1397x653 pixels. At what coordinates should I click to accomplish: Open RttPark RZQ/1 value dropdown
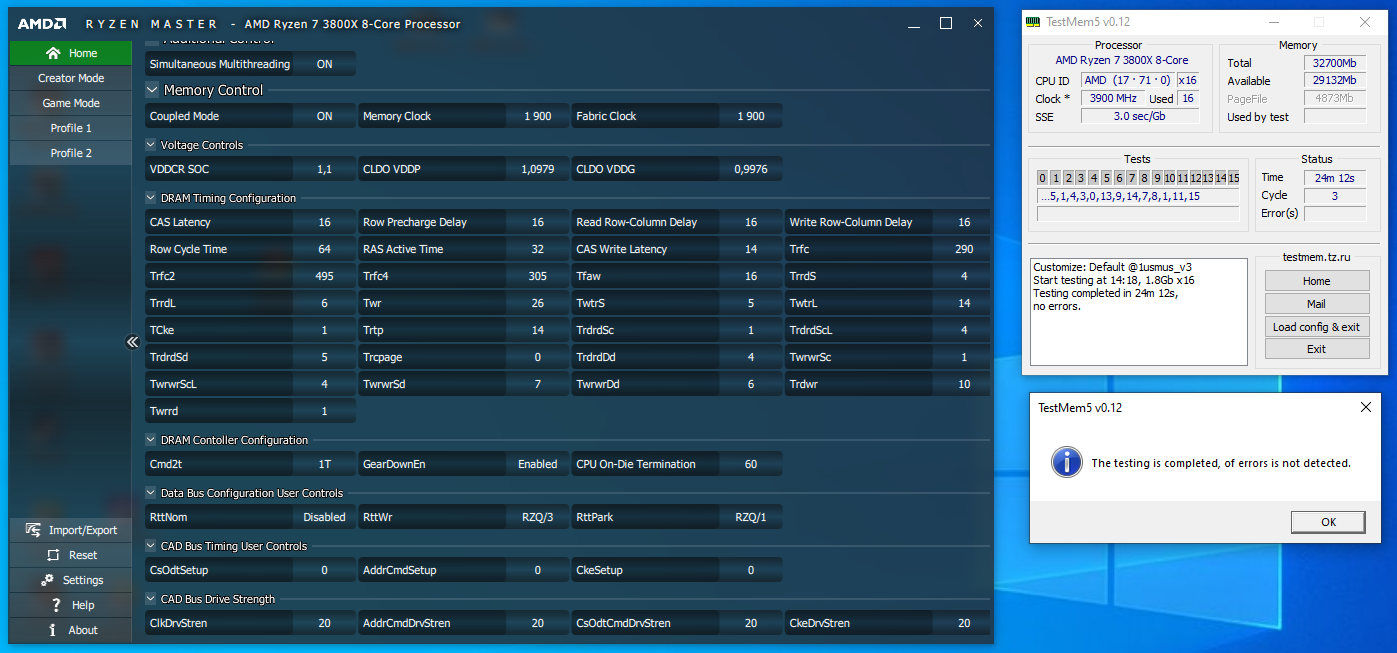751,517
